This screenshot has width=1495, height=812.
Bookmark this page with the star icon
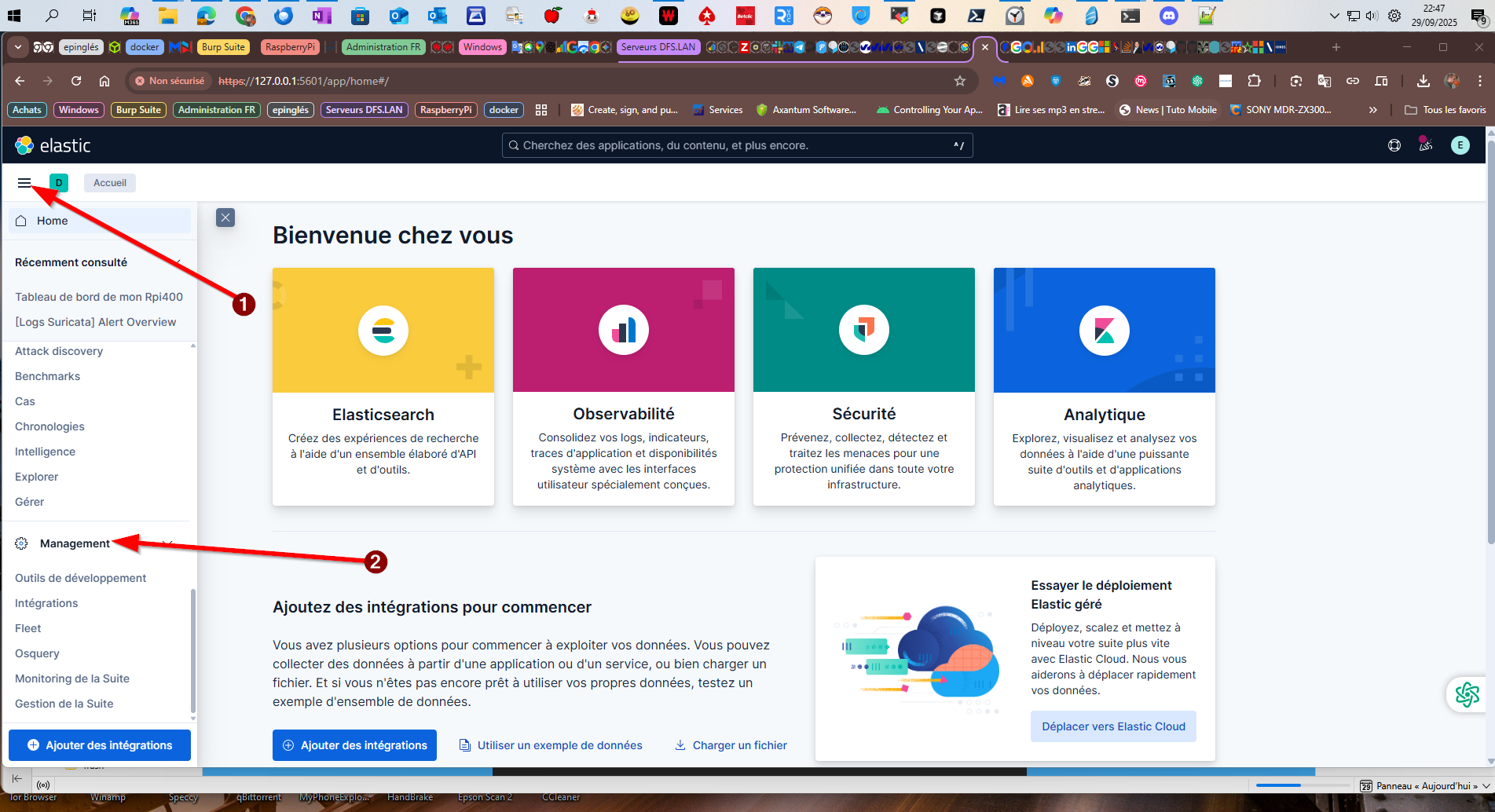(x=959, y=81)
